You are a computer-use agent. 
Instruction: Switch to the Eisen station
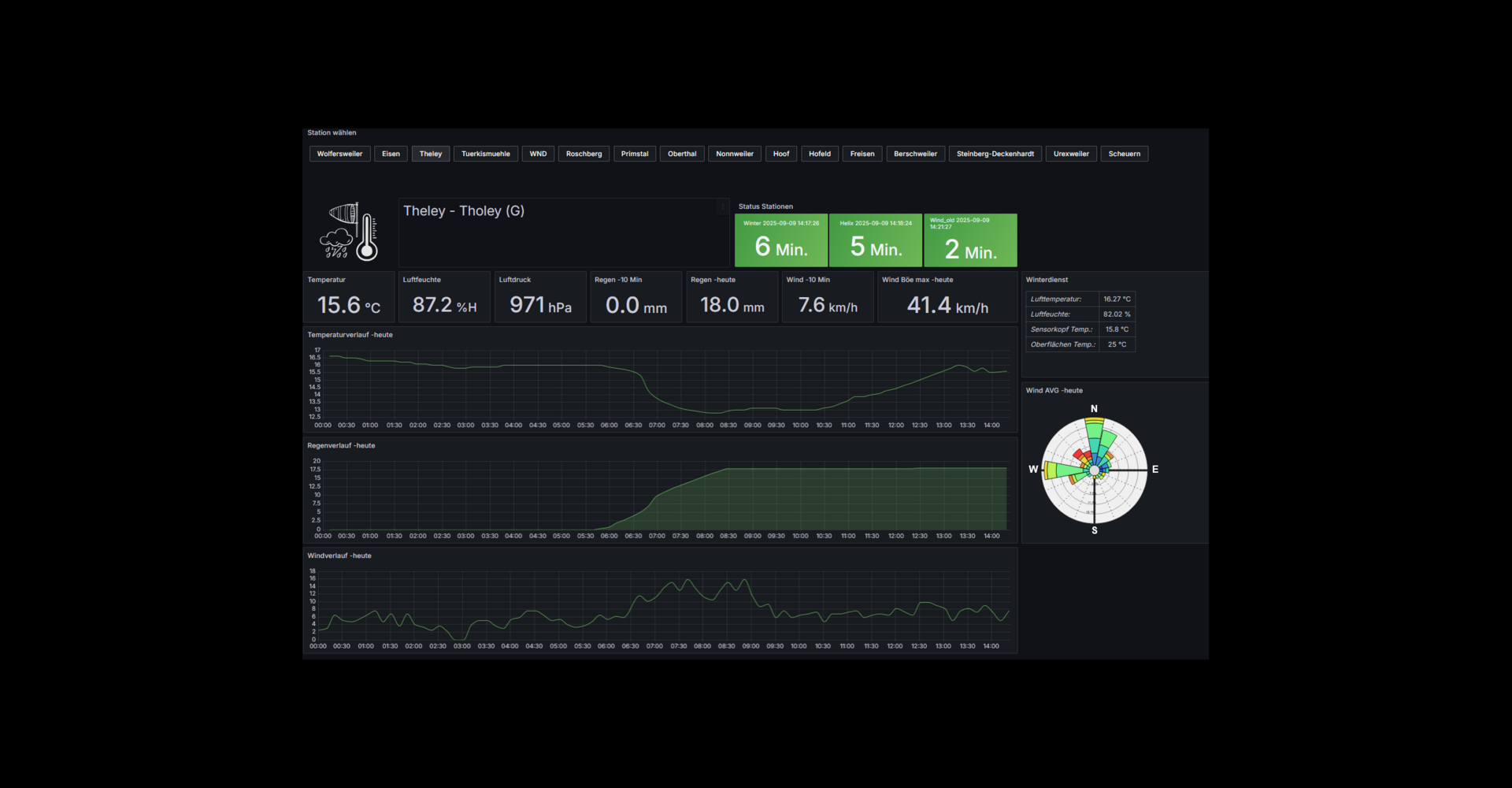tap(391, 154)
